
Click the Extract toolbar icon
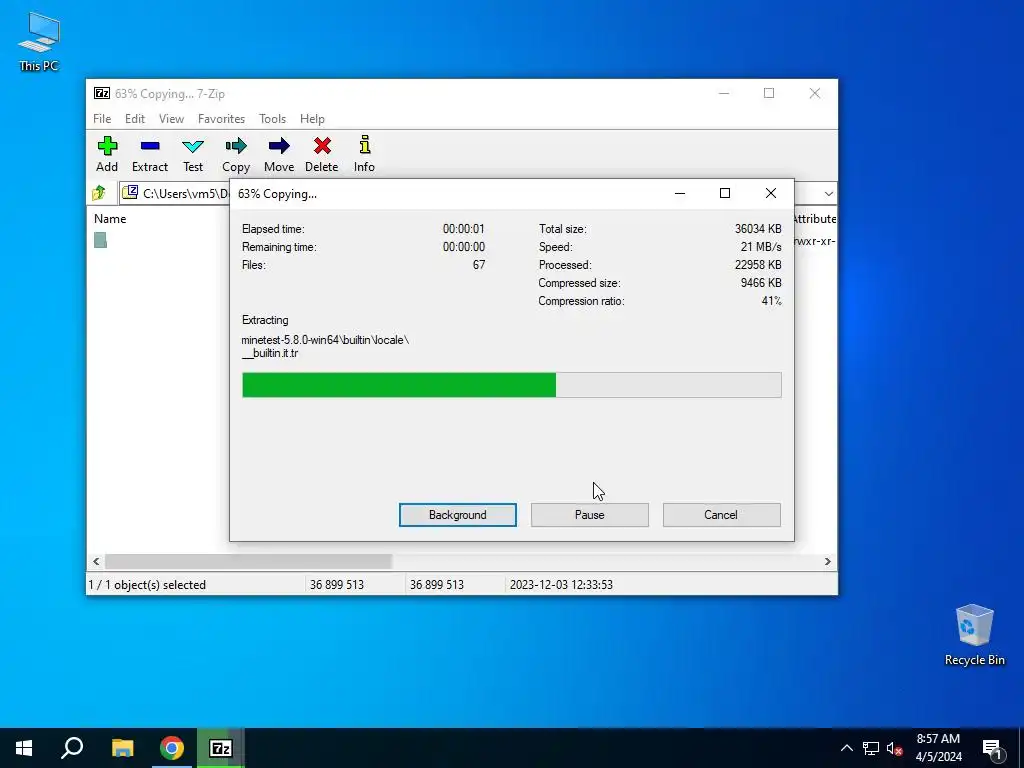pos(150,154)
